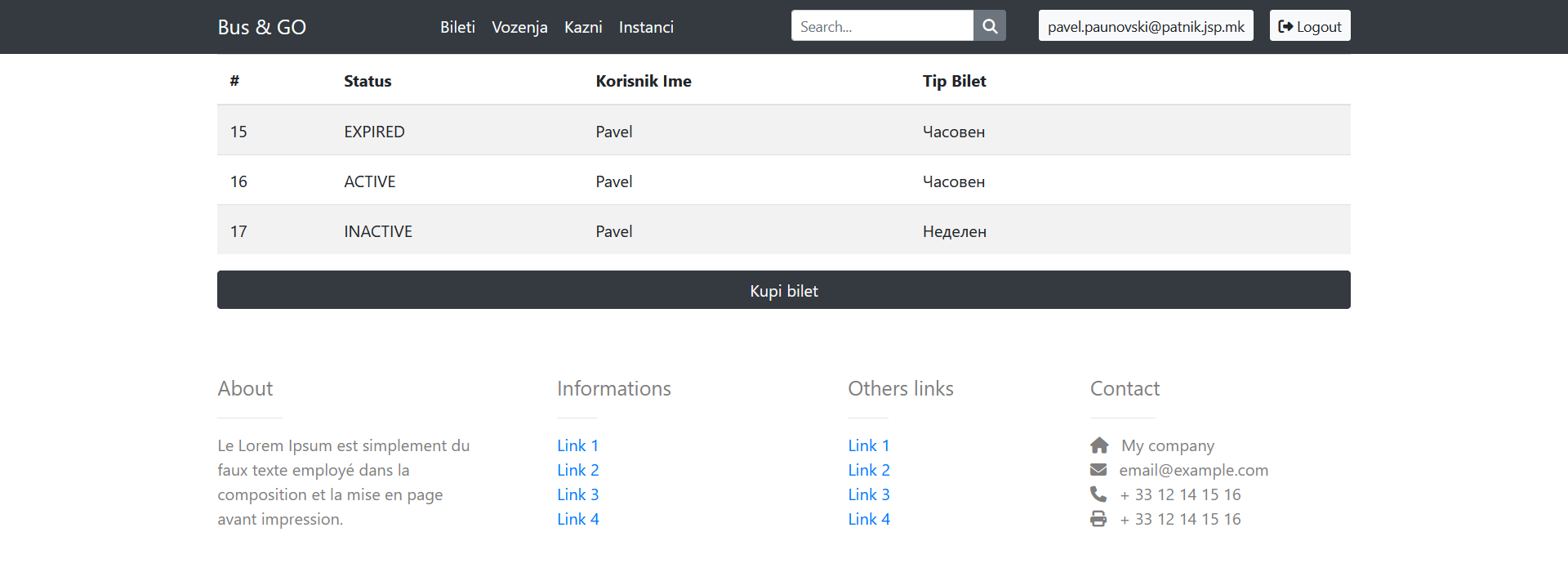Click the magnifying glass search icon
This screenshot has width=1568, height=568.
click(x=989, y=26)
